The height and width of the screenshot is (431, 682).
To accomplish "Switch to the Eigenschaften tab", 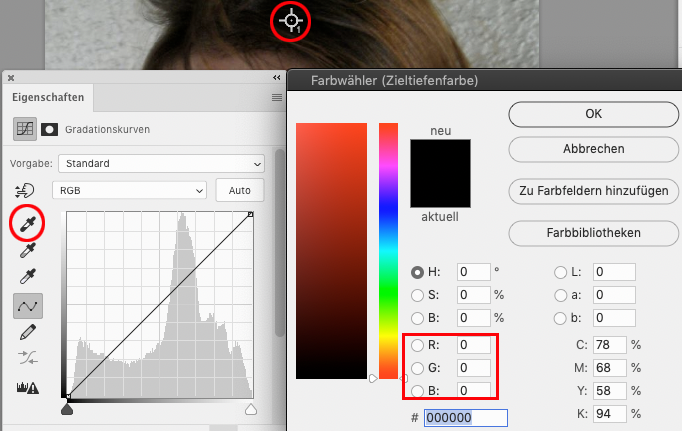I will 48,98.
